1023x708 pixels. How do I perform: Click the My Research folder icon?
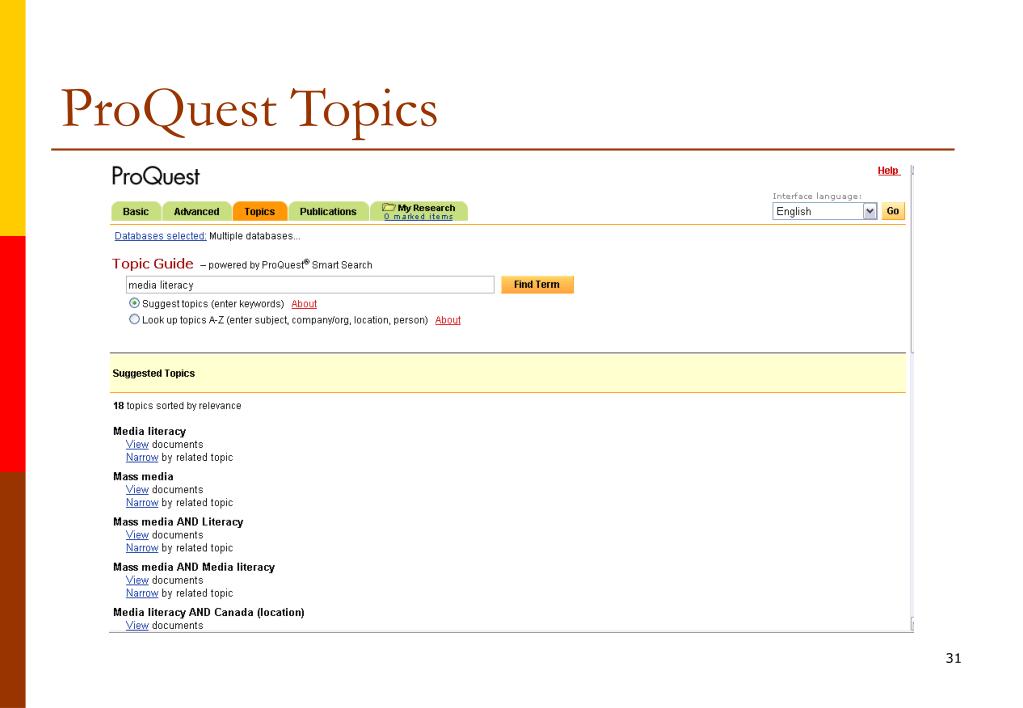click(389, 207)
